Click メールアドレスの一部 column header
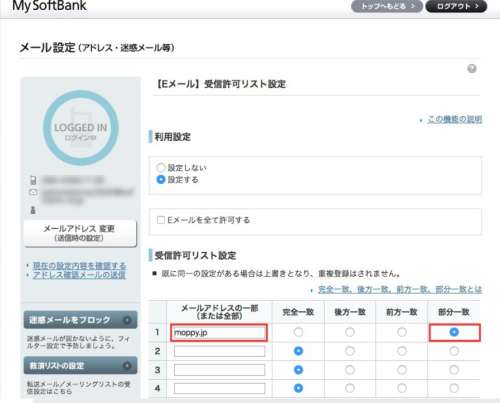The image size is (500, 403). tap(220, 312)
